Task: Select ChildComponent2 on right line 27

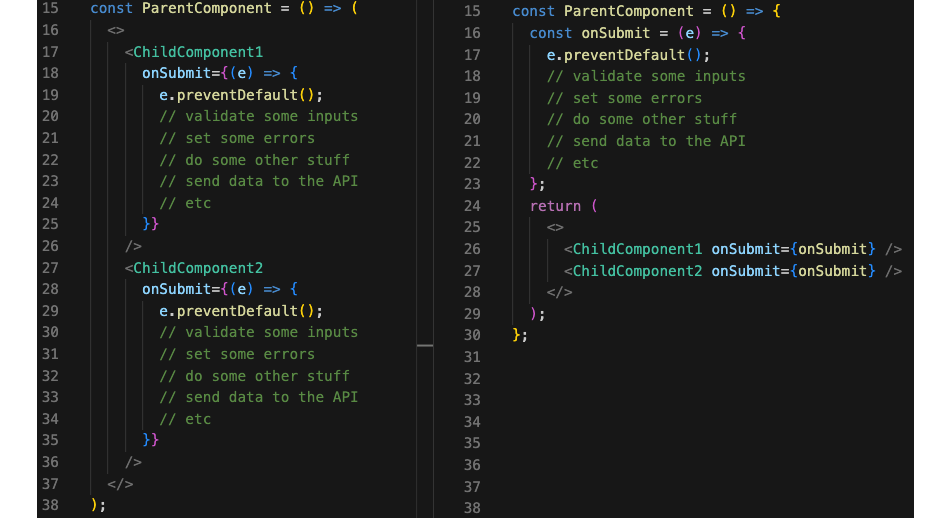Action: pos(637,271)
